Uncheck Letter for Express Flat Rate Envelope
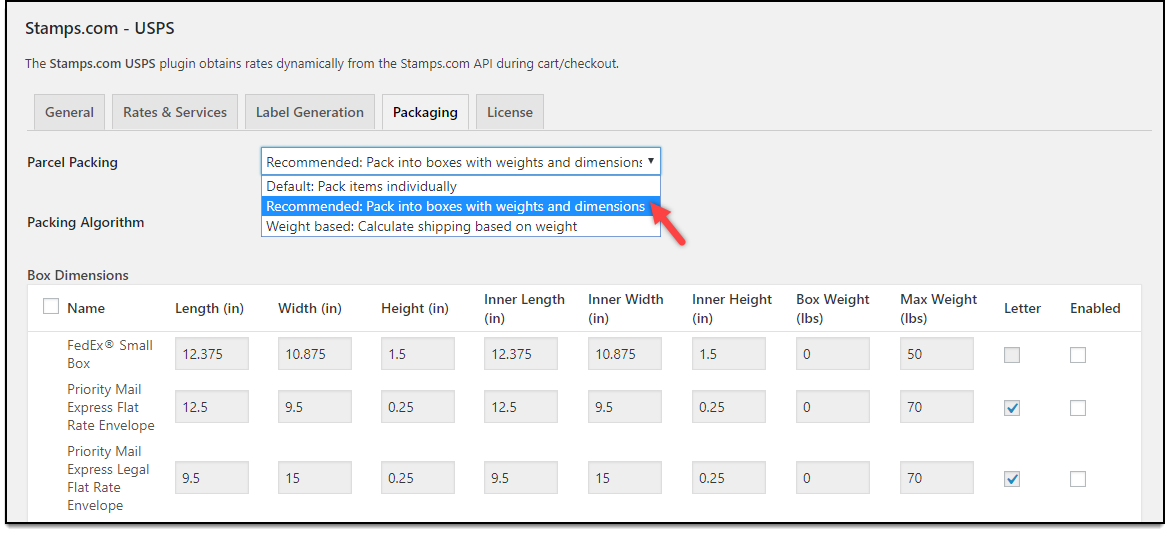This screenshot has height=534, width=1170. click(1012, 408)
